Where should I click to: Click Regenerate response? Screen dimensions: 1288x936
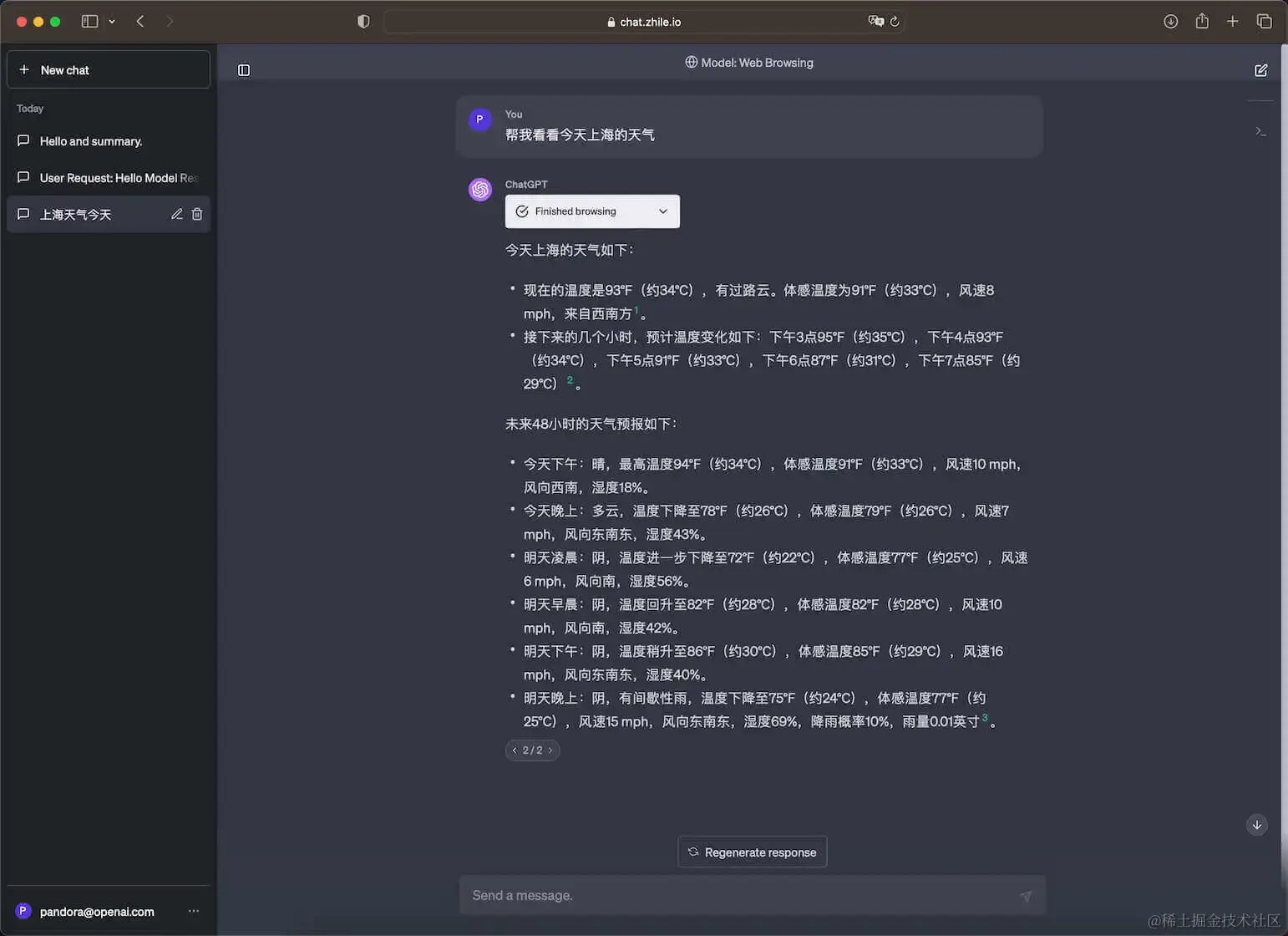(x=752, y=852)
